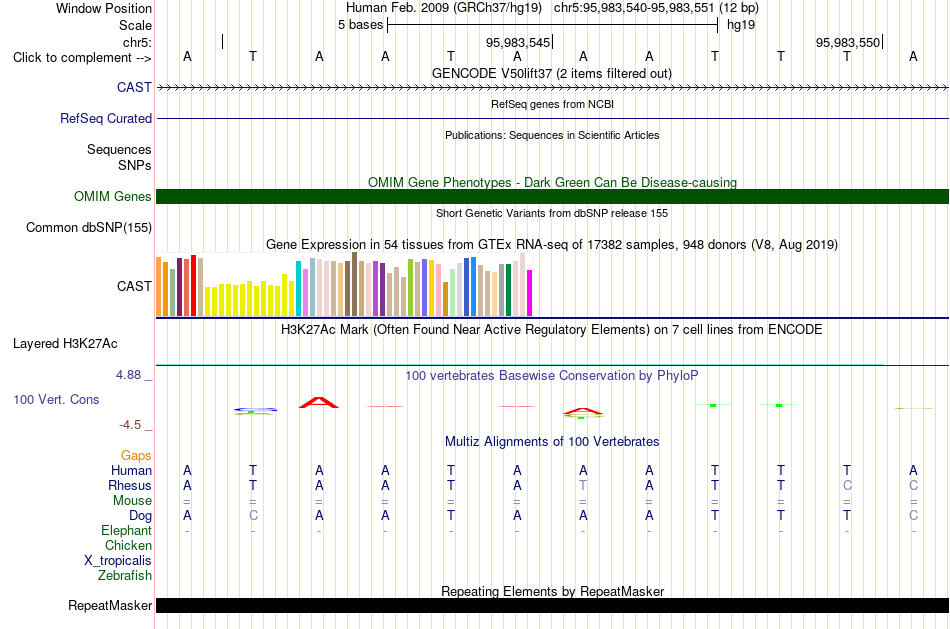Open the RefSeq Curated track label
The image size is (950, 629).
[105, 118]
